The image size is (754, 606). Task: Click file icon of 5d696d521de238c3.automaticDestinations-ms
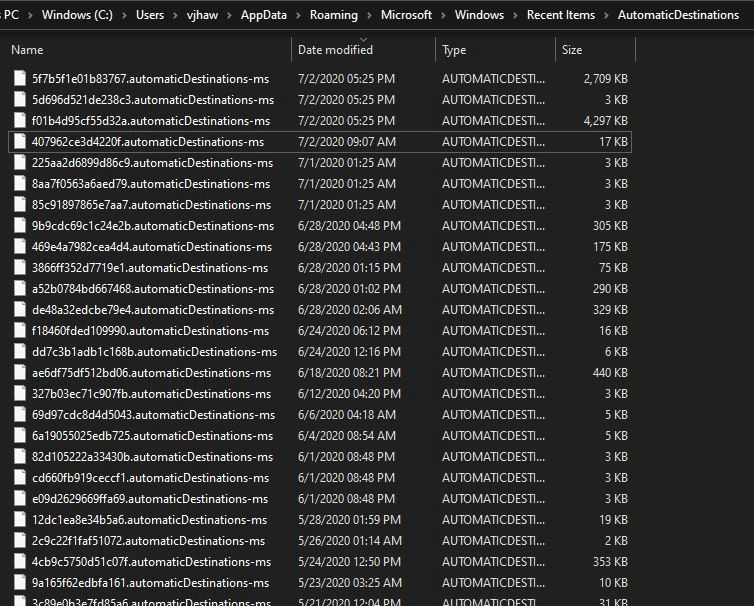pyautogui.click(x=20, y=99)
